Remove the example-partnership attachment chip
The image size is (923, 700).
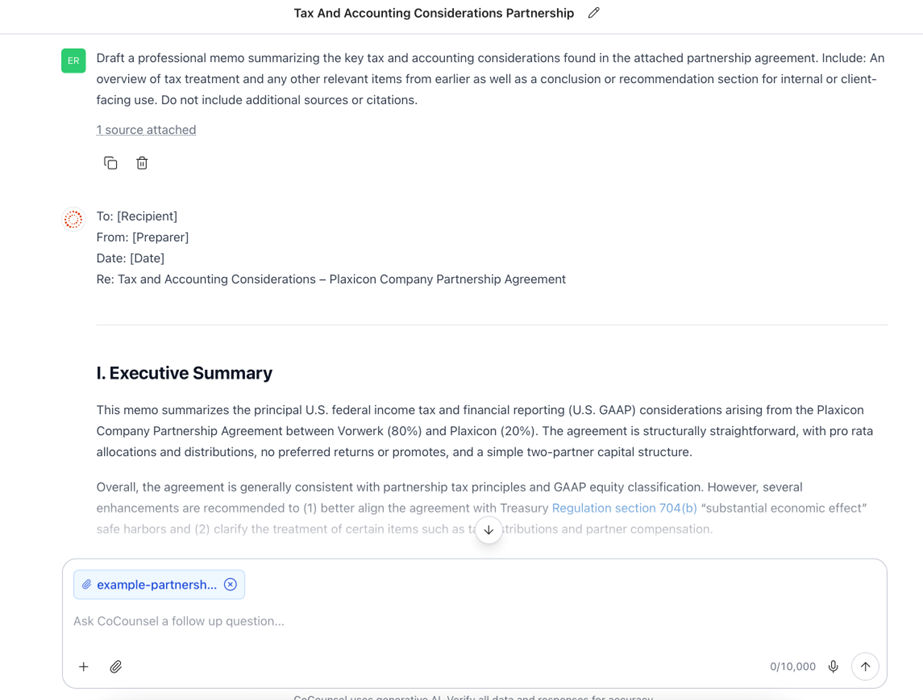point(230,585)
